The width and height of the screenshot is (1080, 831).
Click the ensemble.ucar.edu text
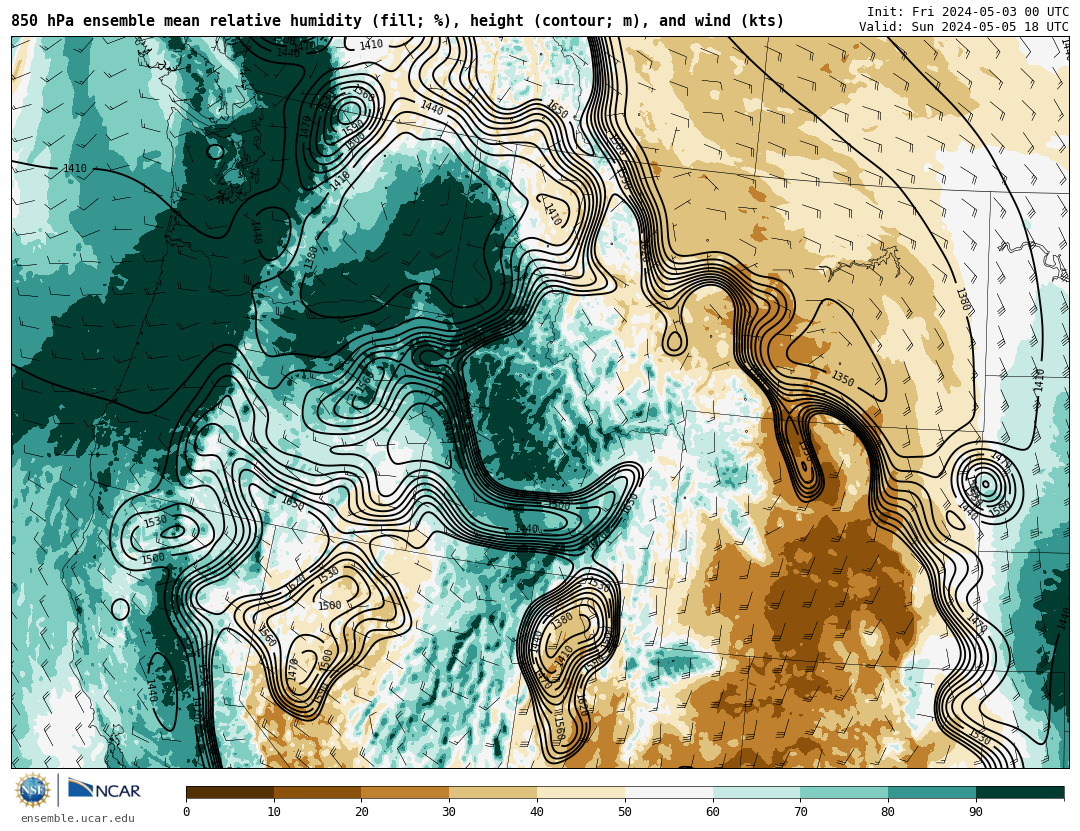coord(78,819)
